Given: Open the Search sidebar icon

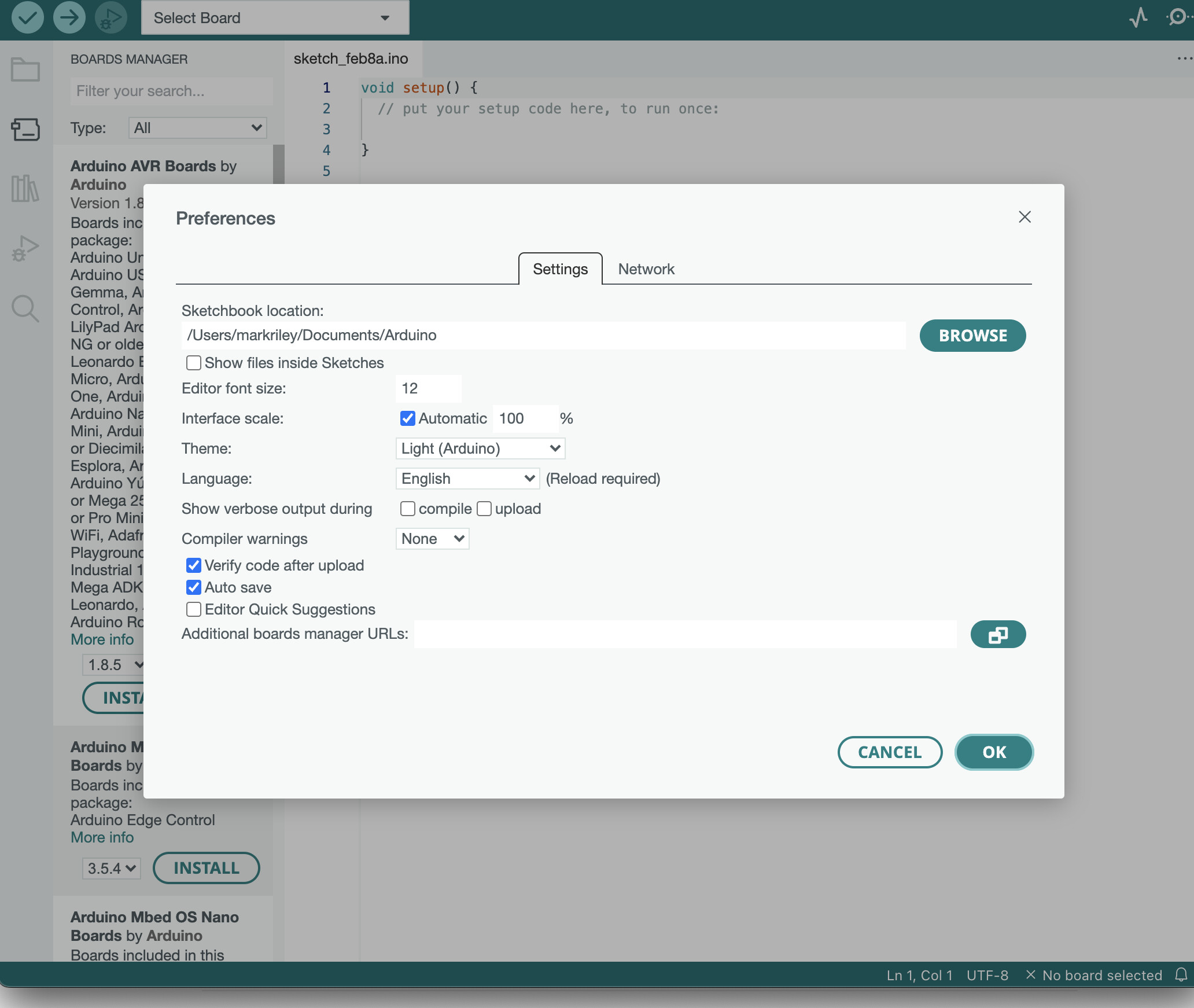Looking at the screenshot, I should pyautogui.click(x=25, y=308).
